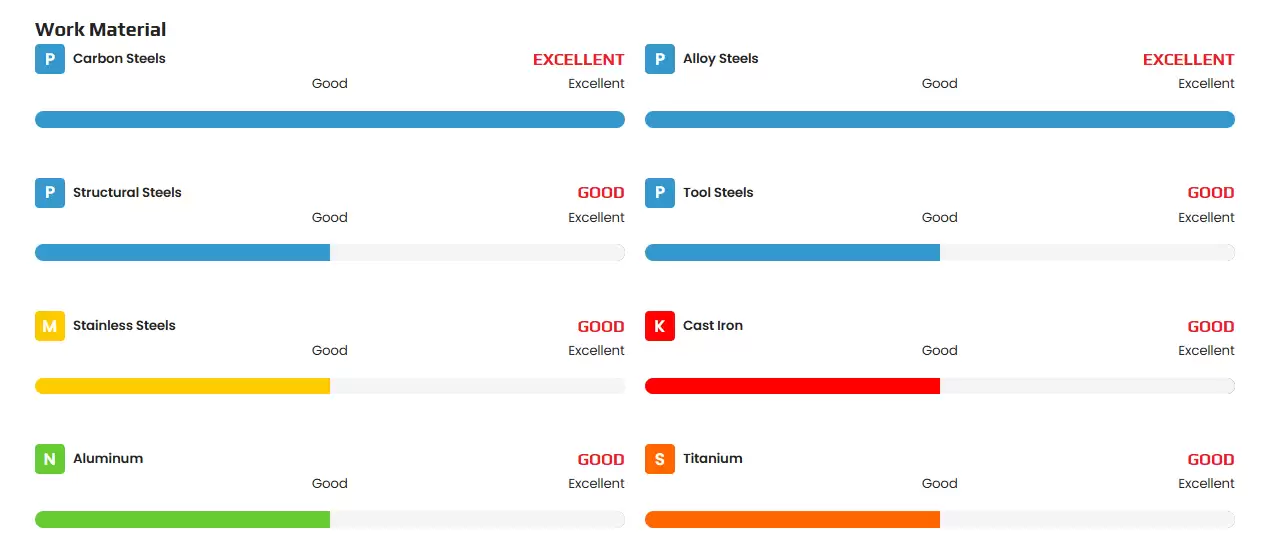
Task: Click the red Cast Iron rating bar
Action: click(793, 386)
